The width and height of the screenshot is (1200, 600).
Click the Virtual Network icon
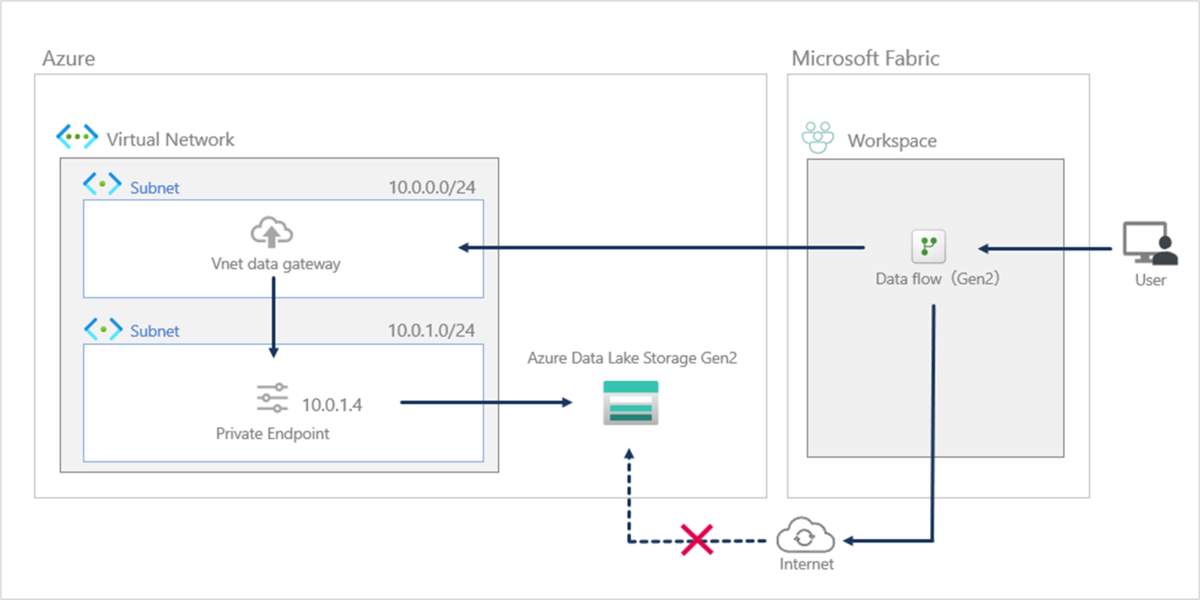coord(77,138)
